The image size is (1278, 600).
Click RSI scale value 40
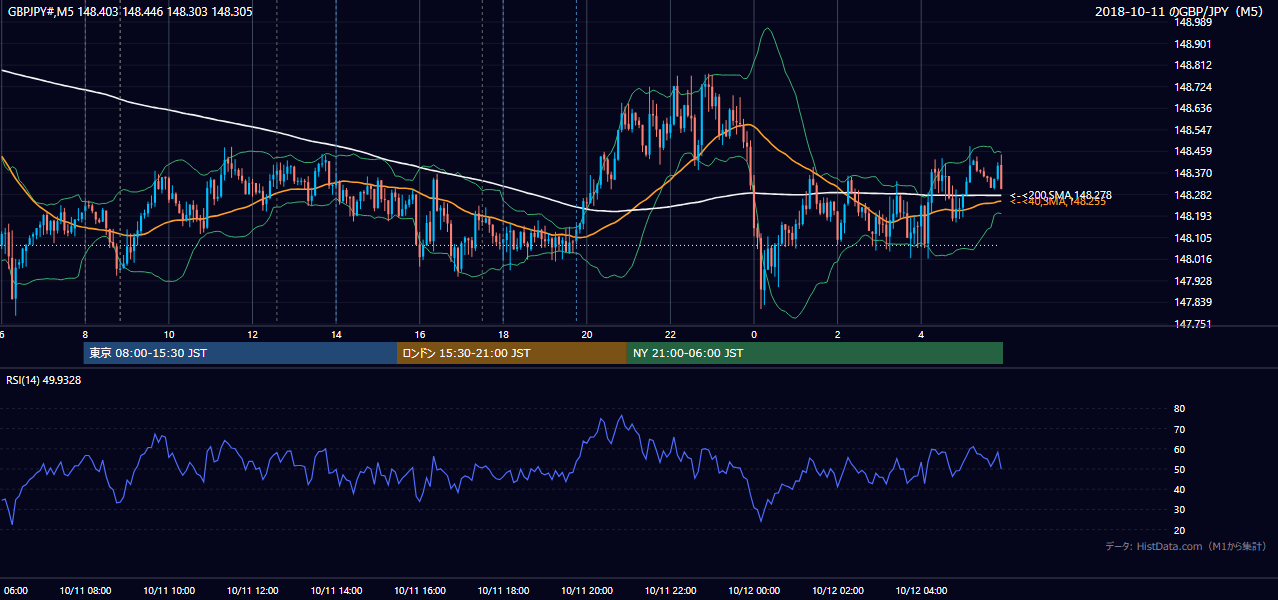coord(1179,489)
